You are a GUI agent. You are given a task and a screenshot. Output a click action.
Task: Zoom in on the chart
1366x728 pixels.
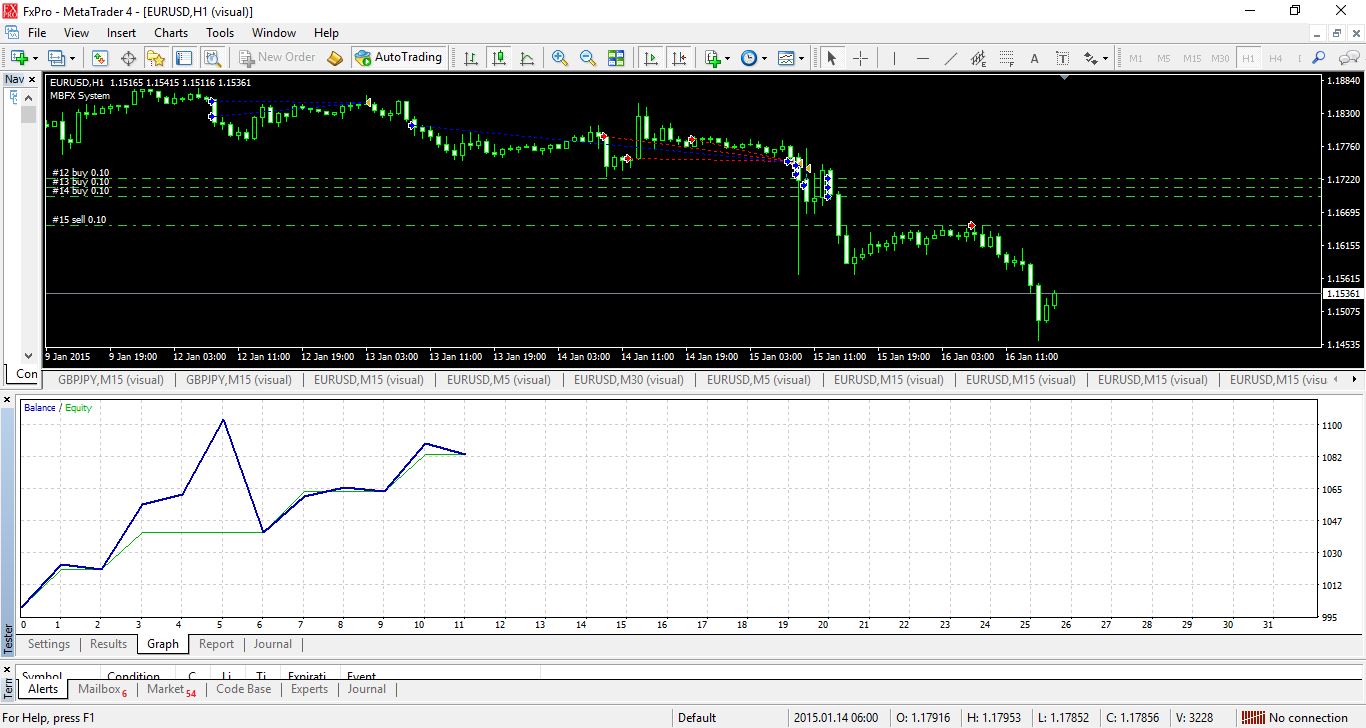point(560,58)
